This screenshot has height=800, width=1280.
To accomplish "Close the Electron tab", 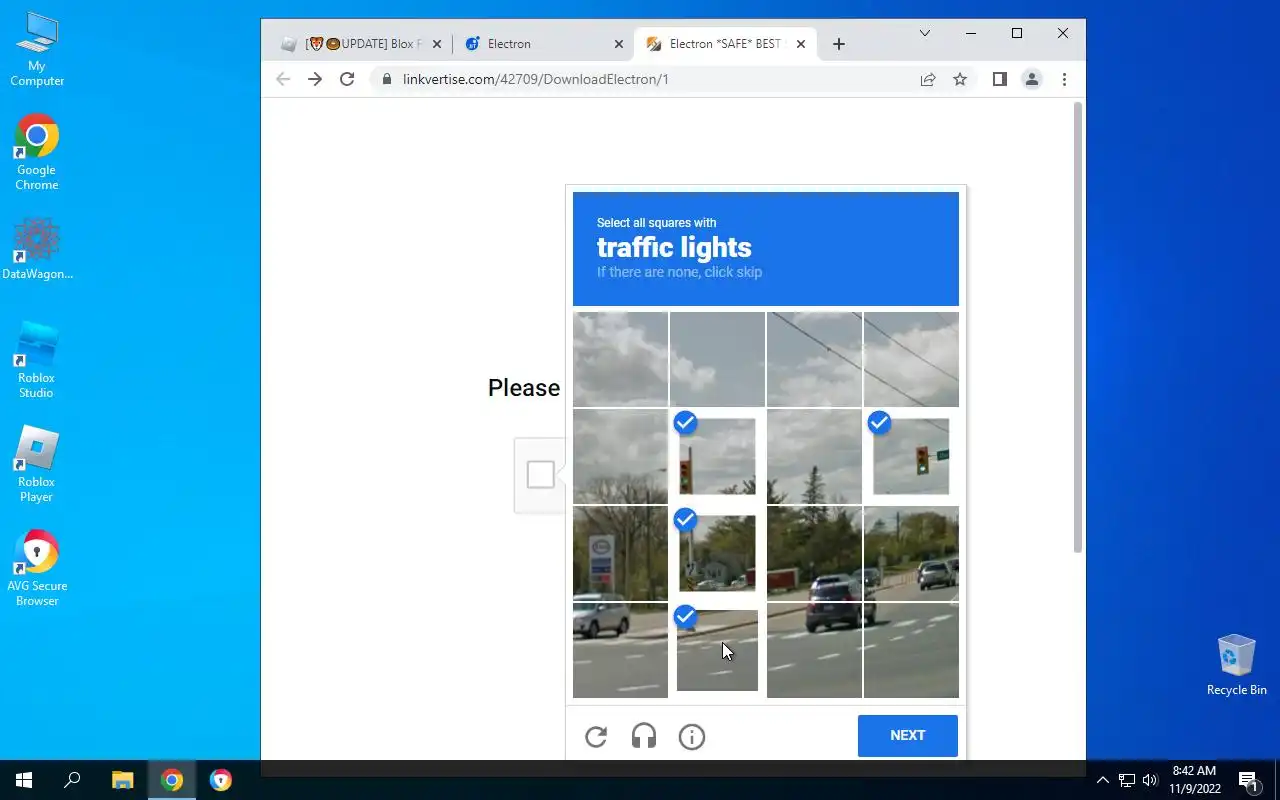I will [x=618, y=44].
